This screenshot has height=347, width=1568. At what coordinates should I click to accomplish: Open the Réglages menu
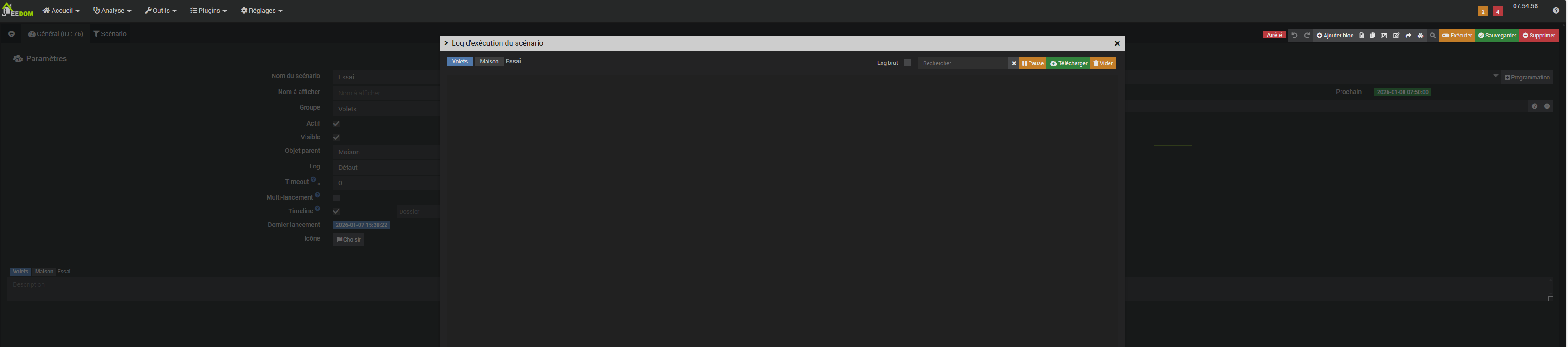pos(262,11)
